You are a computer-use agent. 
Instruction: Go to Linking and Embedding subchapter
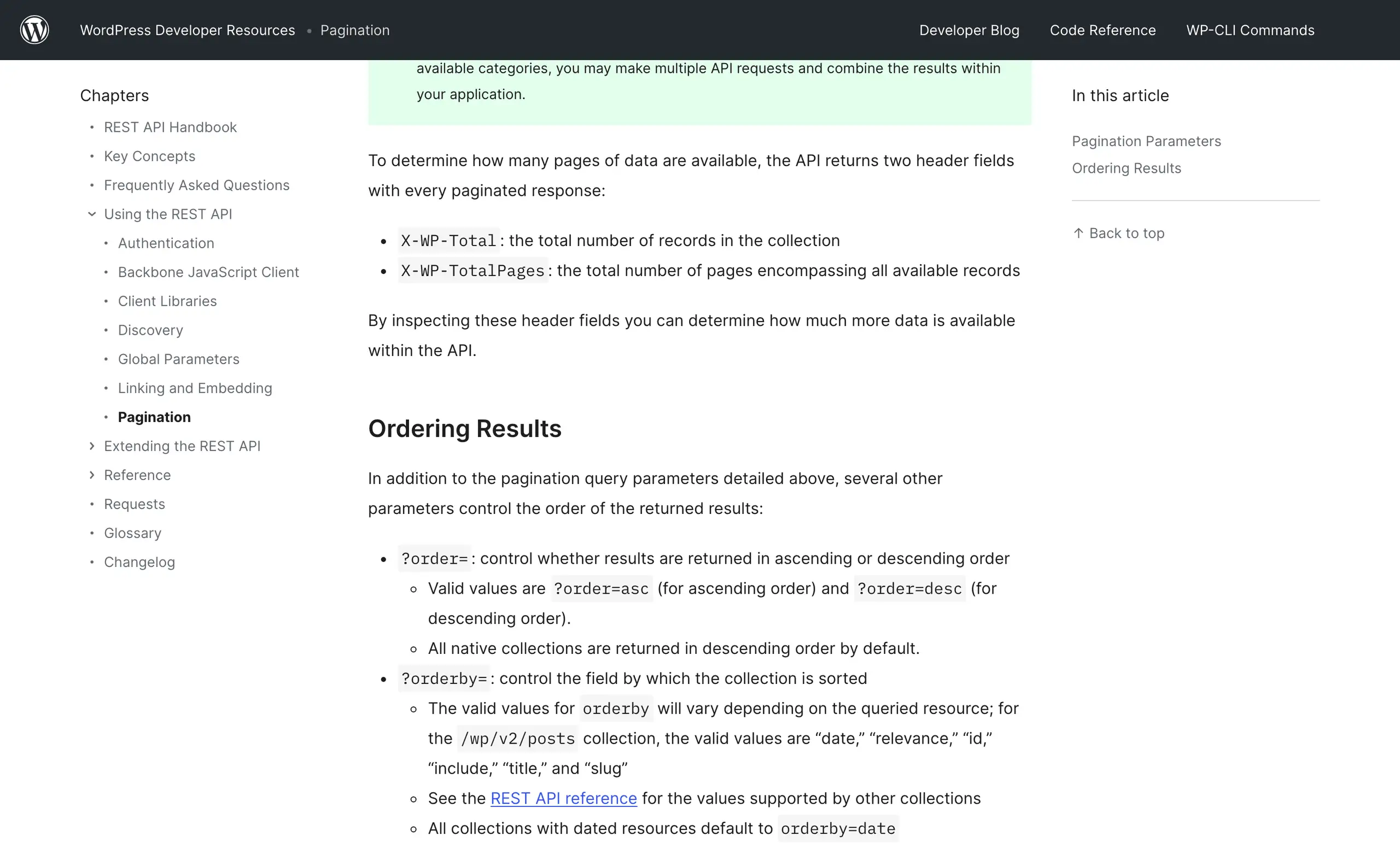coord(195,388)
